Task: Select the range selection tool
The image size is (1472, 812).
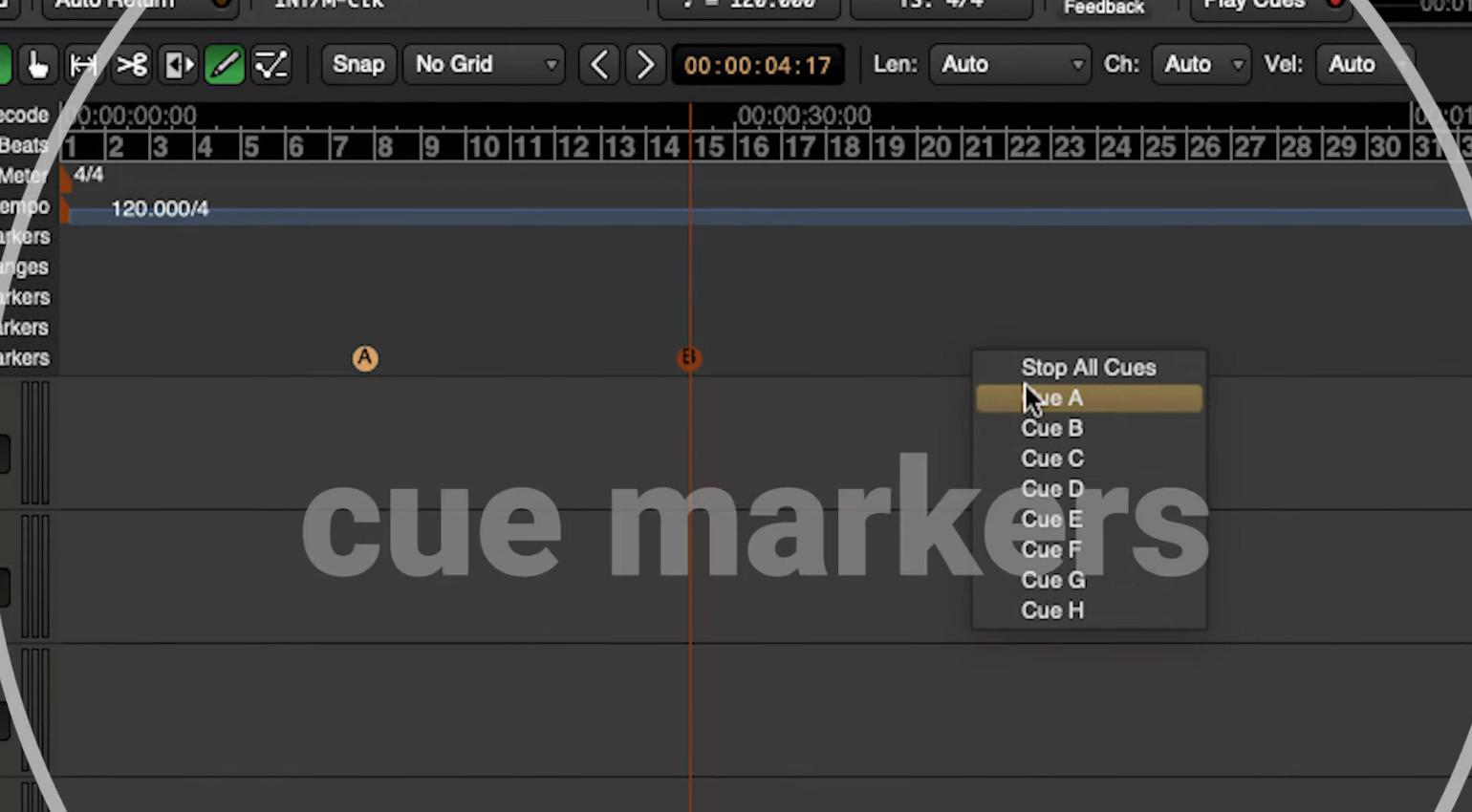Action: pos(83,65)
